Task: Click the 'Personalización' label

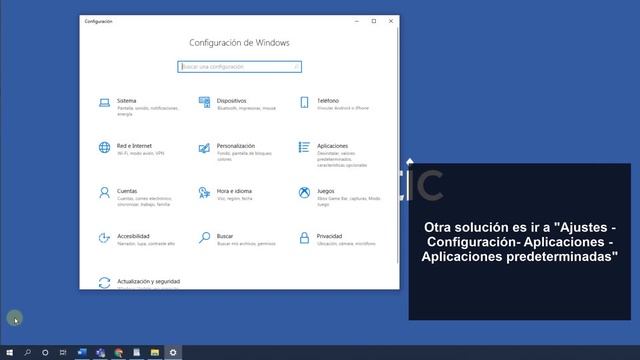Action: [236, 146]
